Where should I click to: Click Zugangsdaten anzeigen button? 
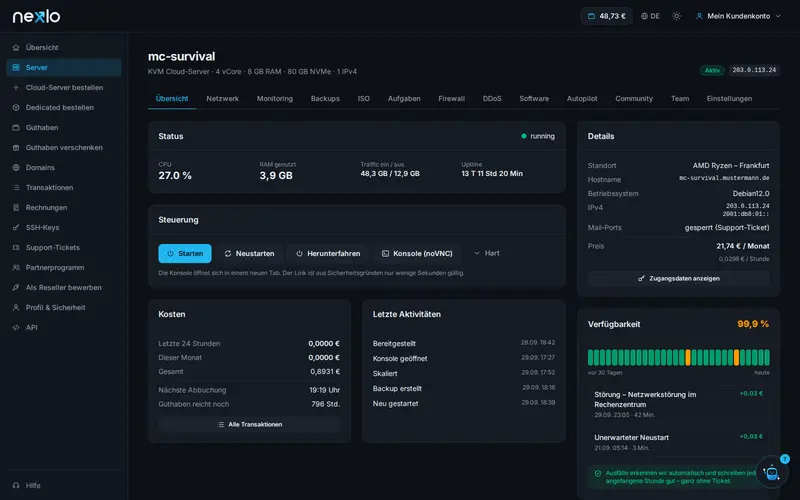point(679,279)
